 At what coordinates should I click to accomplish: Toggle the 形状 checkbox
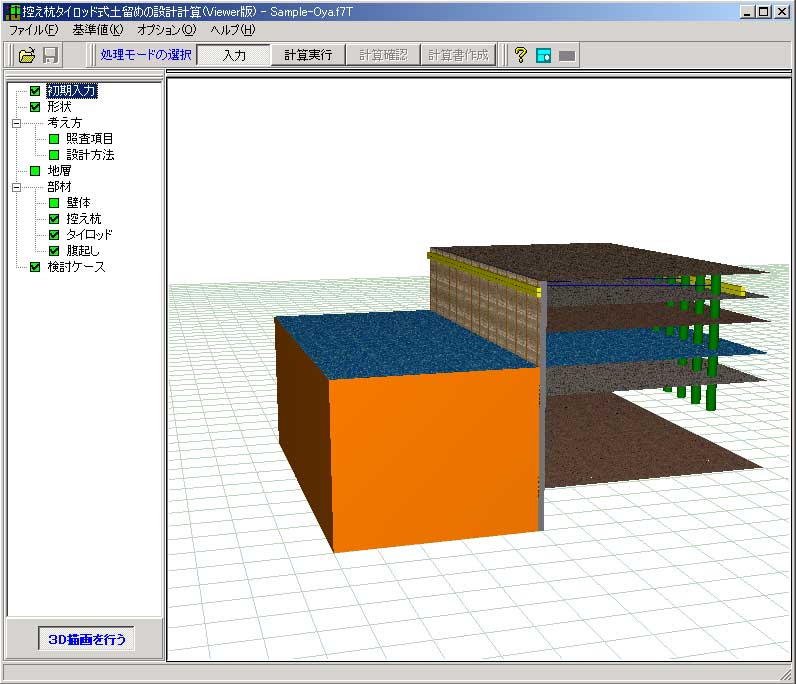coord(35,107)
